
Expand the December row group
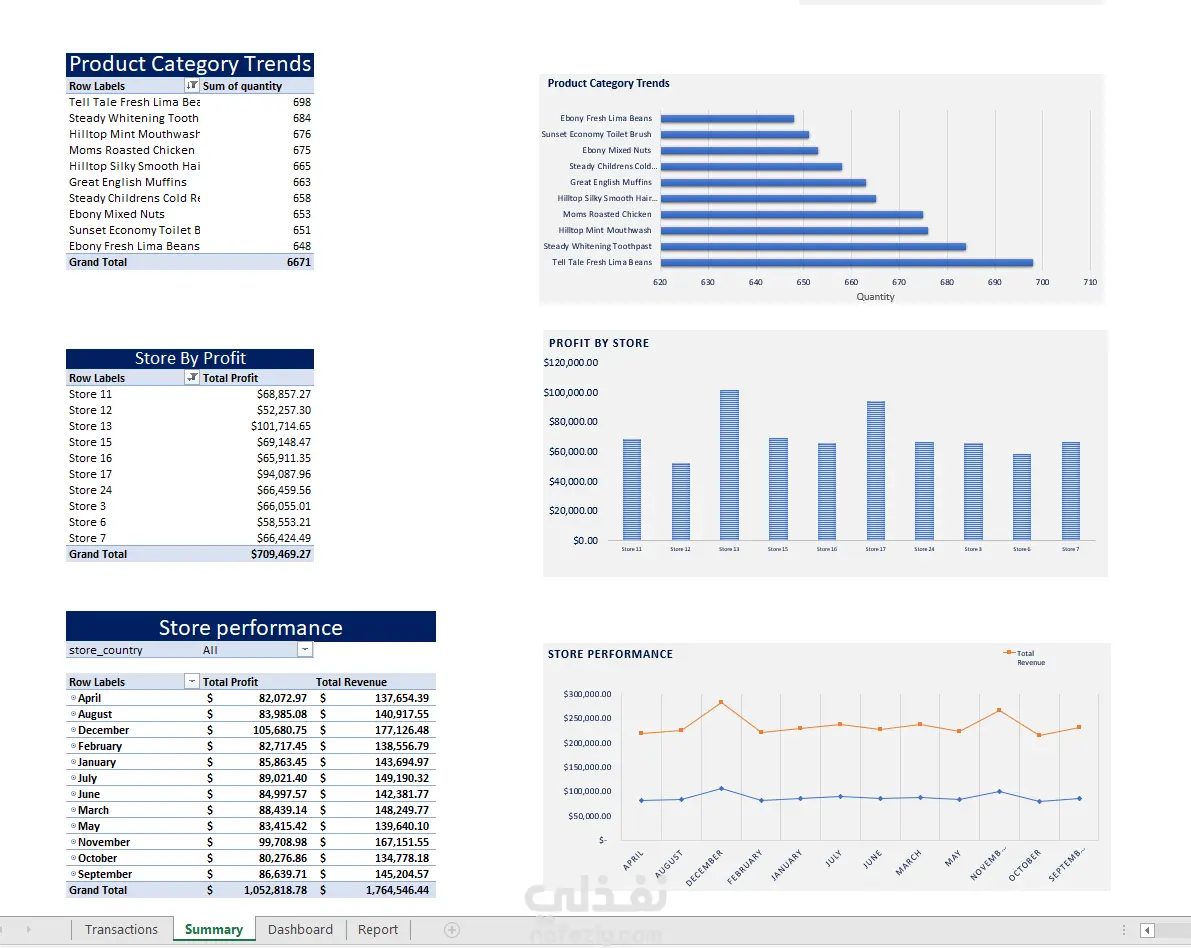tap(74, 729)
